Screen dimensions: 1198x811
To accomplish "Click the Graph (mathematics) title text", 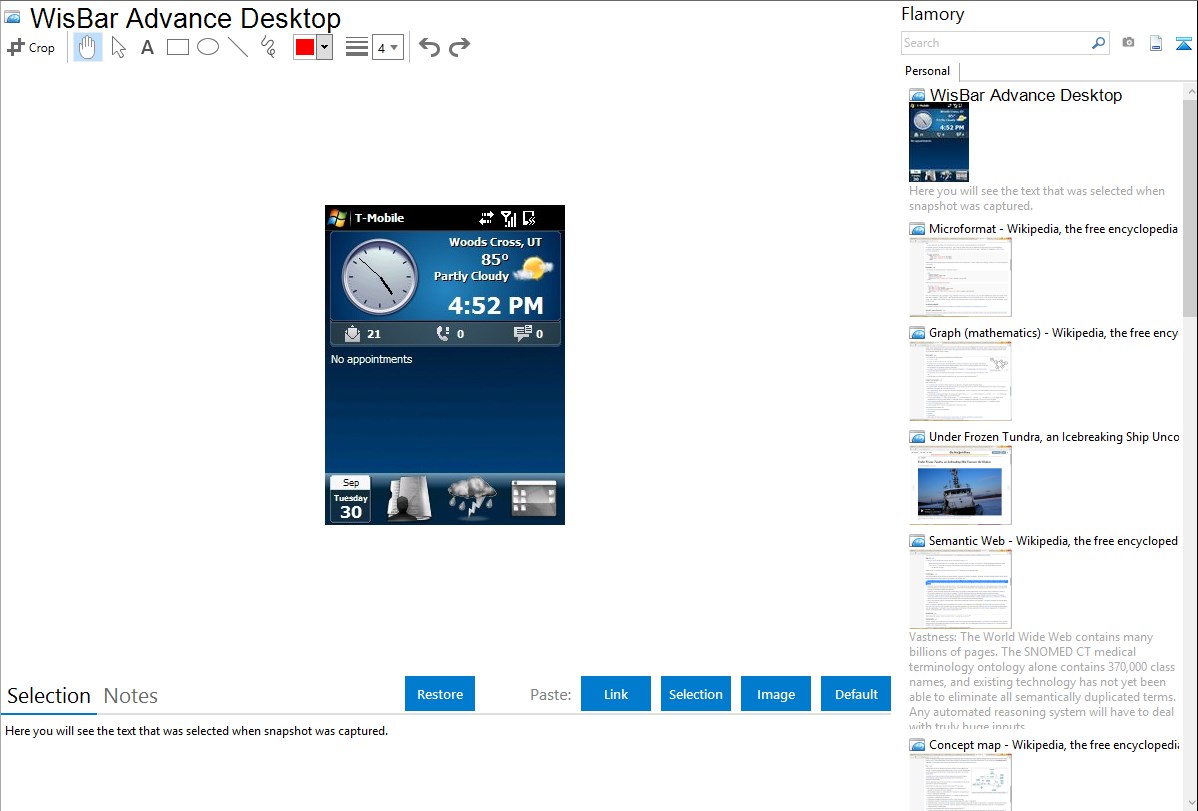I will pyautogui.click(x=1053, y=333).
